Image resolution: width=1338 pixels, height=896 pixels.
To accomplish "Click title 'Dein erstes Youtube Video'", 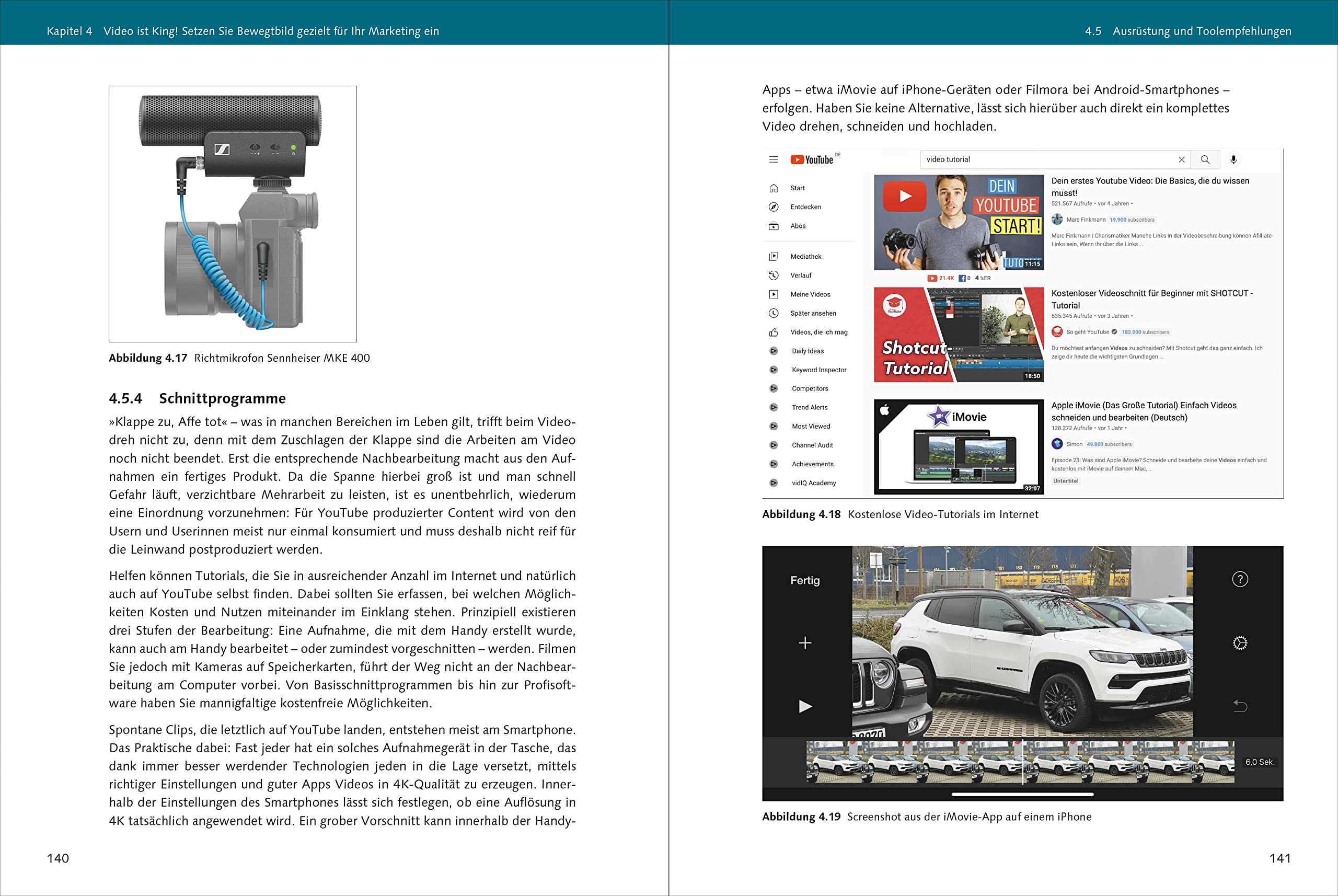I will pyautogui.click(x=1150, y=187).
